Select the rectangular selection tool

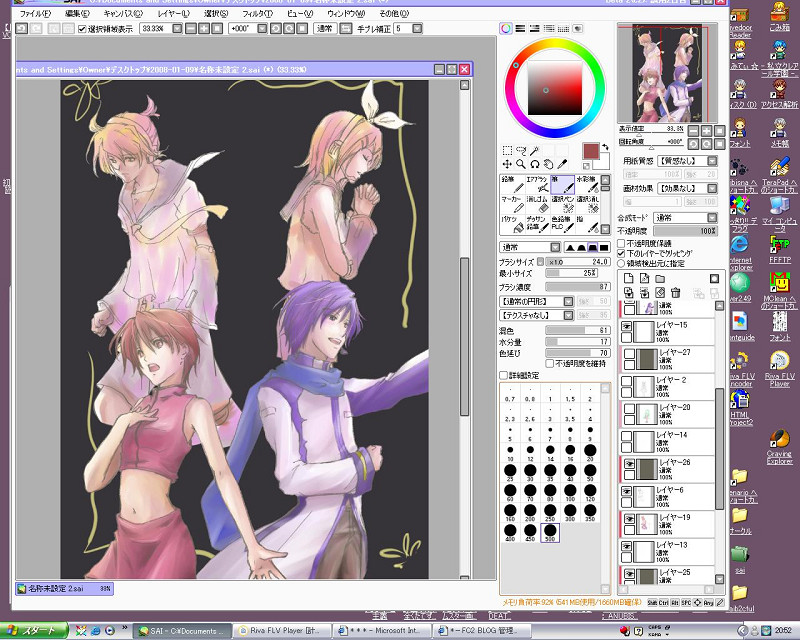point(507,150)
